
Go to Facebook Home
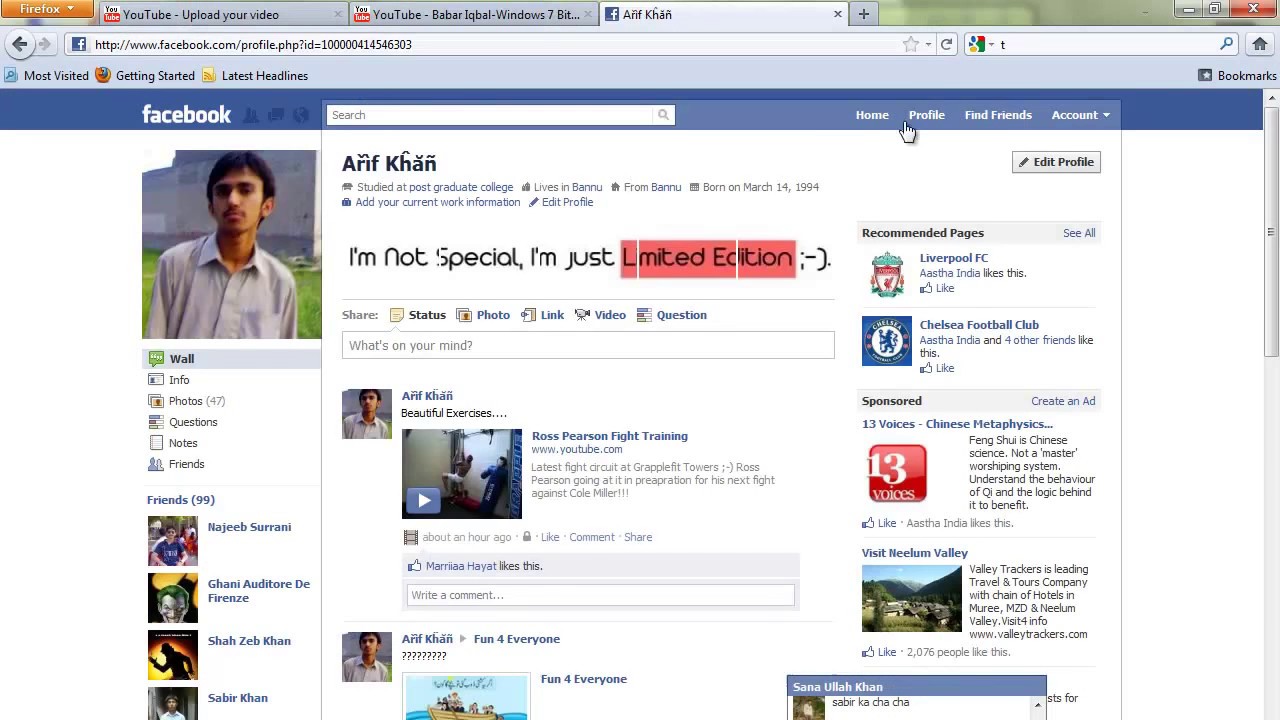click(872, 115)
